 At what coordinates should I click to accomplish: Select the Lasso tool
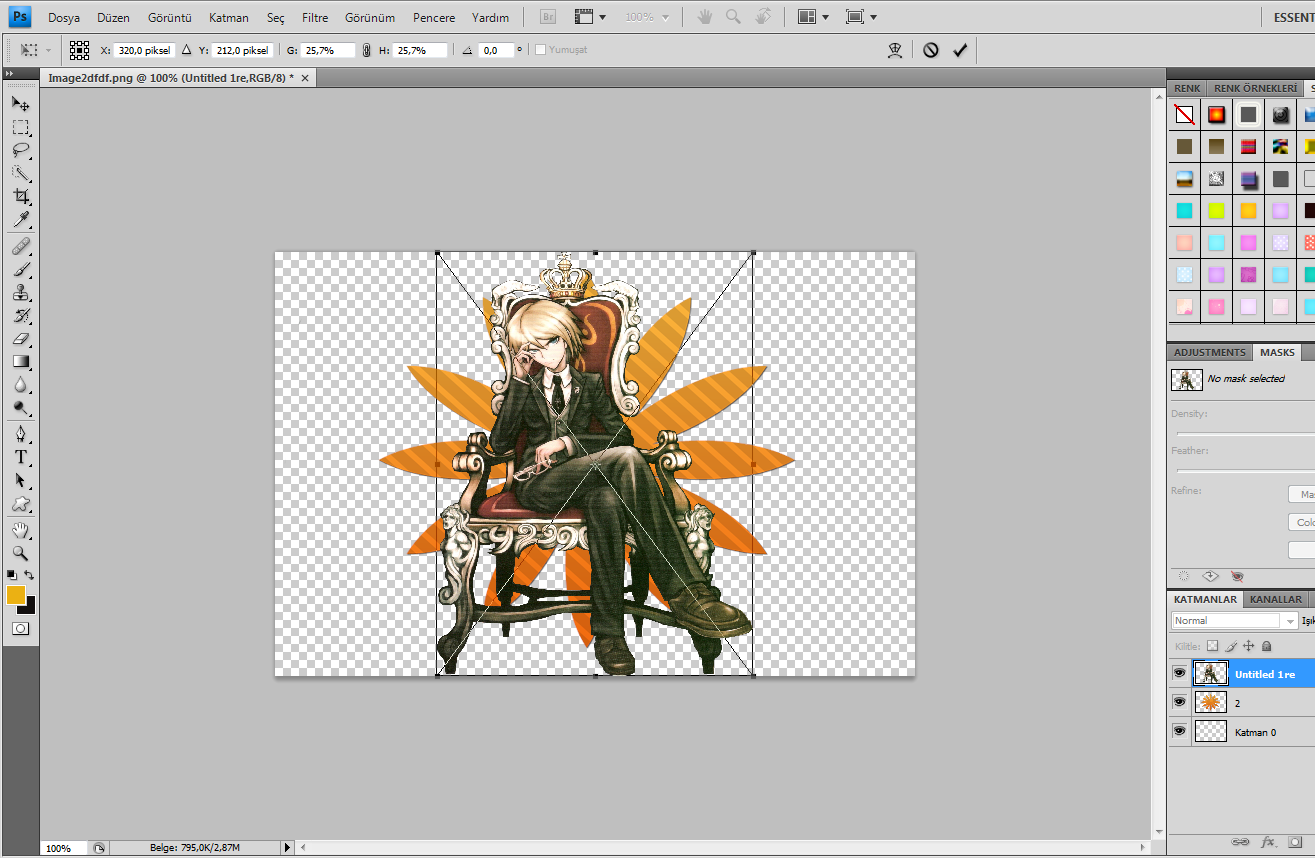click(21, 151)
